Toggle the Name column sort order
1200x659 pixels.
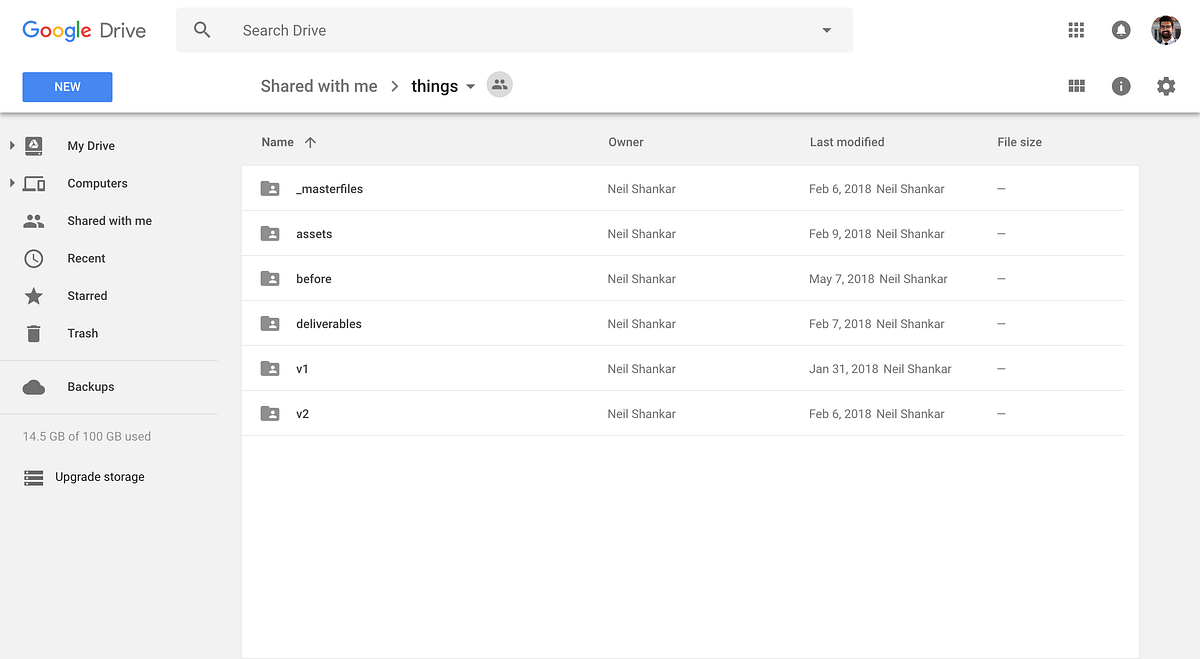click(288, 142)
